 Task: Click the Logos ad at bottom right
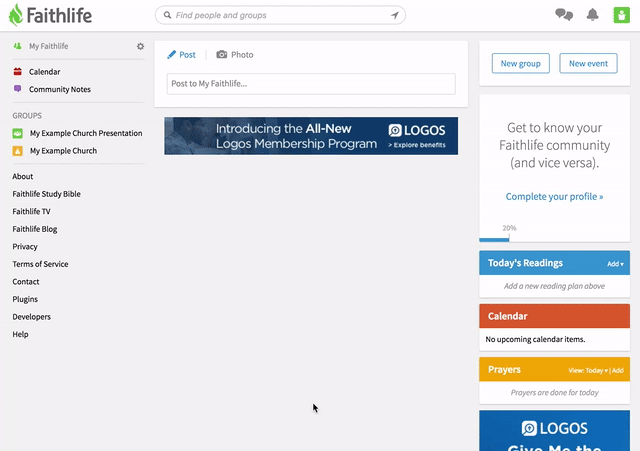tap(554, 431)
